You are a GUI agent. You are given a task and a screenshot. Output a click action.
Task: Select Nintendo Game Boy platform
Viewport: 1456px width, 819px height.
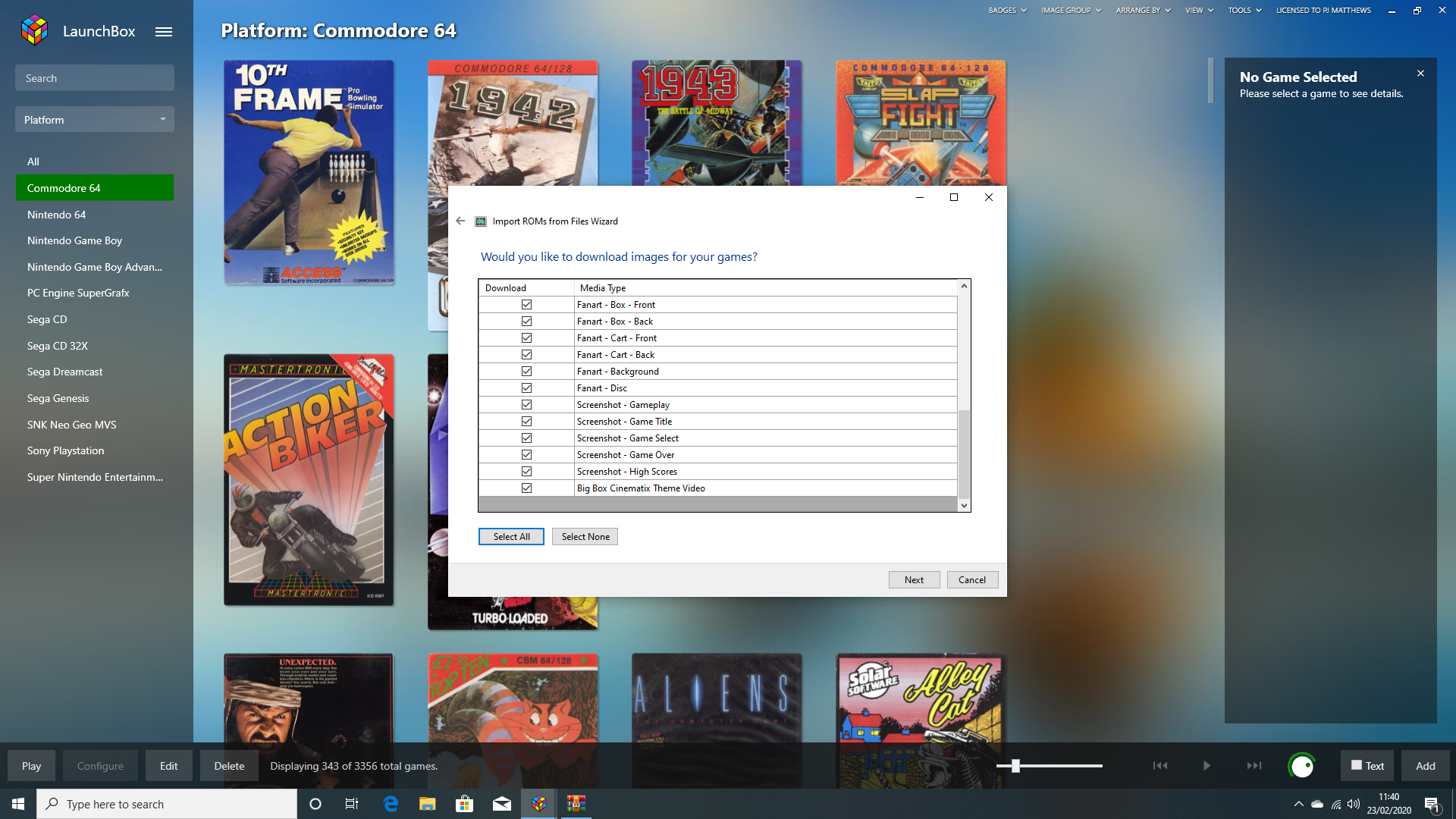point(95,240)
